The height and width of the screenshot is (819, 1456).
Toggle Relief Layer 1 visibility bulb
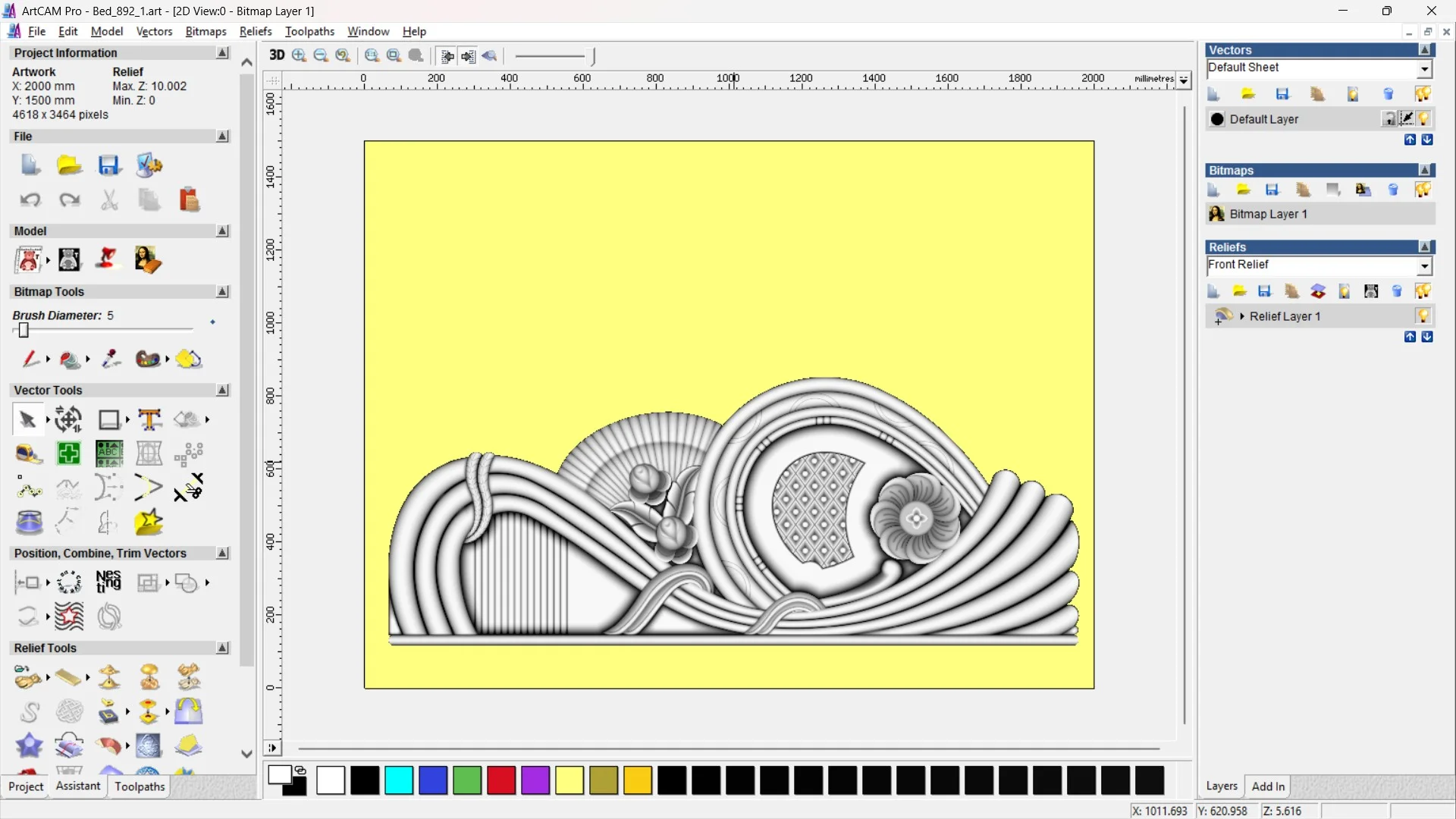click(x=1423, y=315)
